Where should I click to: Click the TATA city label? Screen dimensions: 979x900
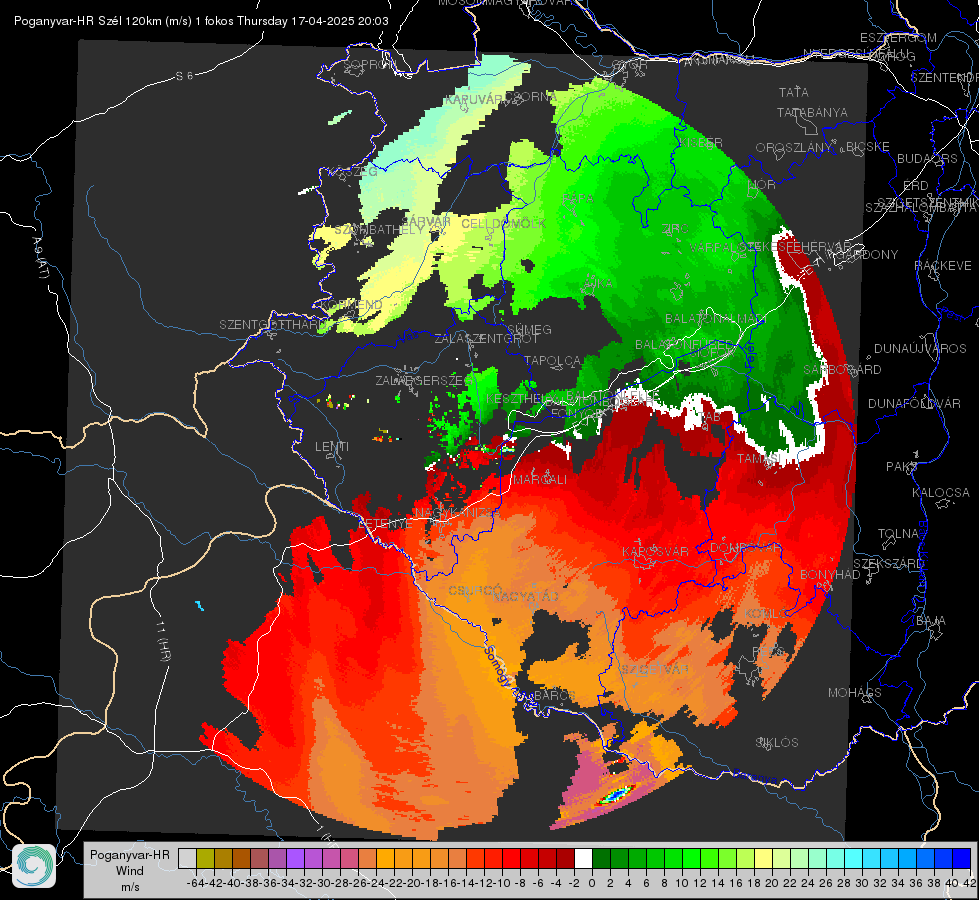coord(794,92)
